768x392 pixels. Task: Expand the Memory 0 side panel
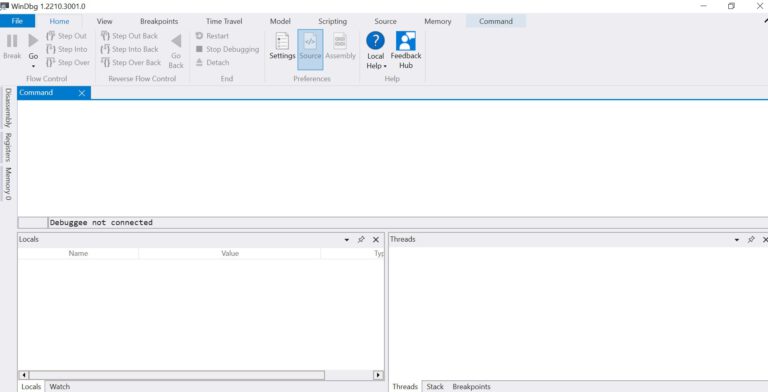8,184
